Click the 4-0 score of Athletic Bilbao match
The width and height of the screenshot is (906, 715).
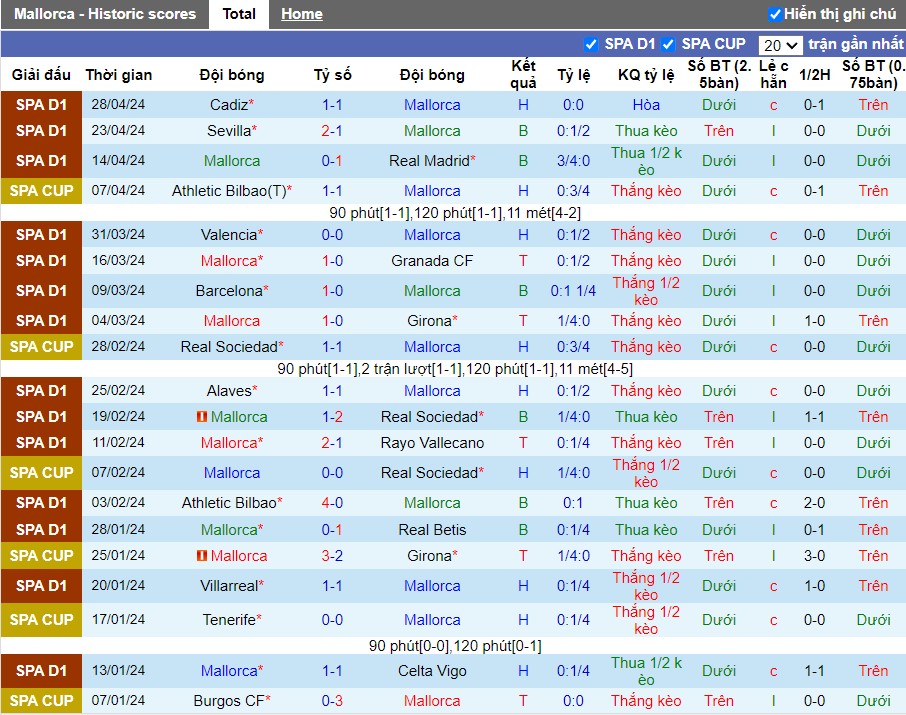(332, 503)
